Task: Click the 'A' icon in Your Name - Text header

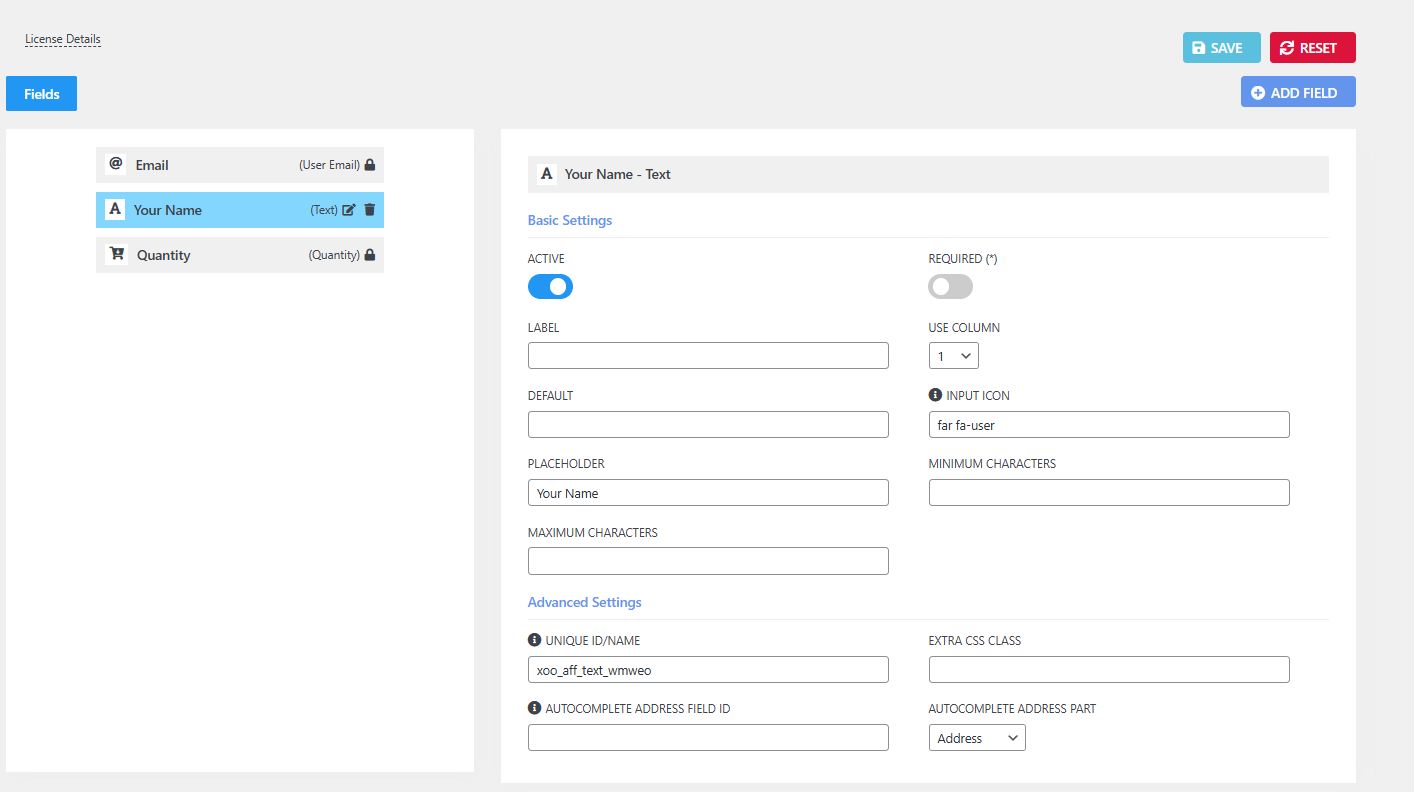Action: click(547, 173)
